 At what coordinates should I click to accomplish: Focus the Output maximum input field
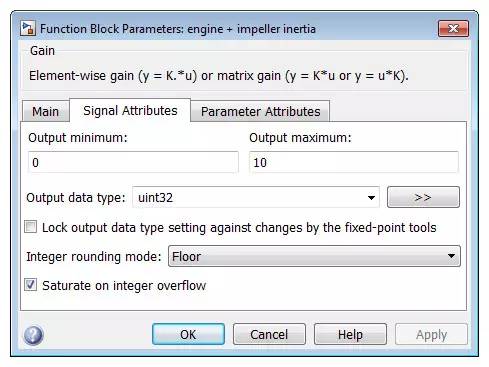(x=354, y=162)
